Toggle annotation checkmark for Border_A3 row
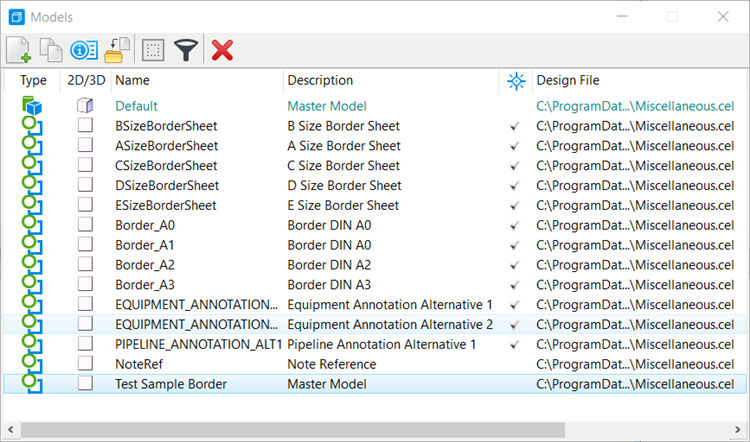The width and height of the screenshot is (750, 442). 515,285
